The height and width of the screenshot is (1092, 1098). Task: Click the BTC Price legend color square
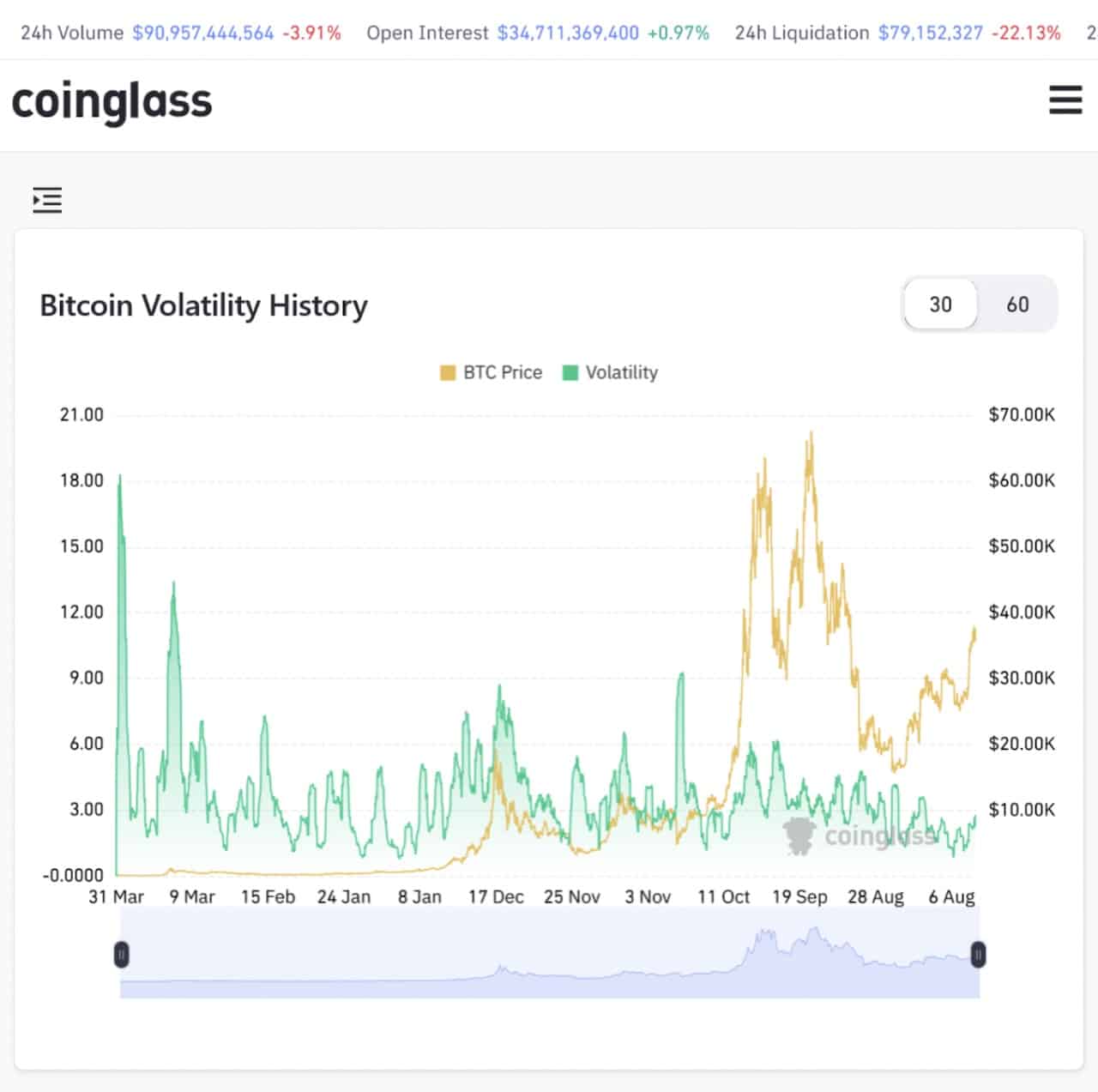click(446, 372)
